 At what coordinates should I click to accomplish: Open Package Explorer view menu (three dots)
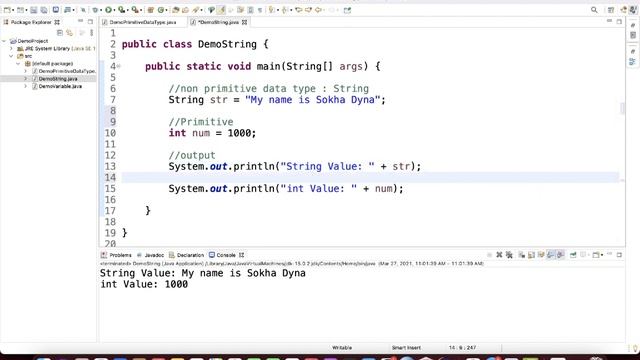[91, 33]
